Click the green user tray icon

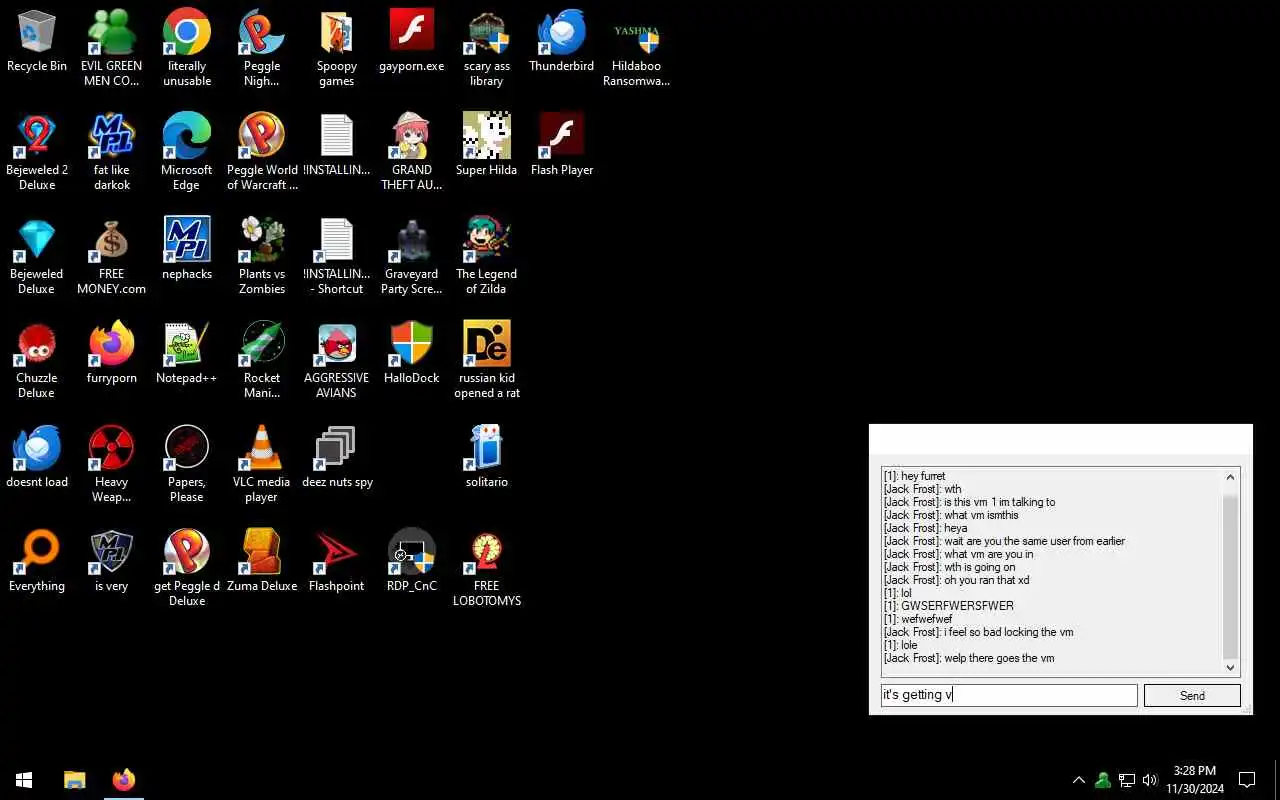point(1103,780)
